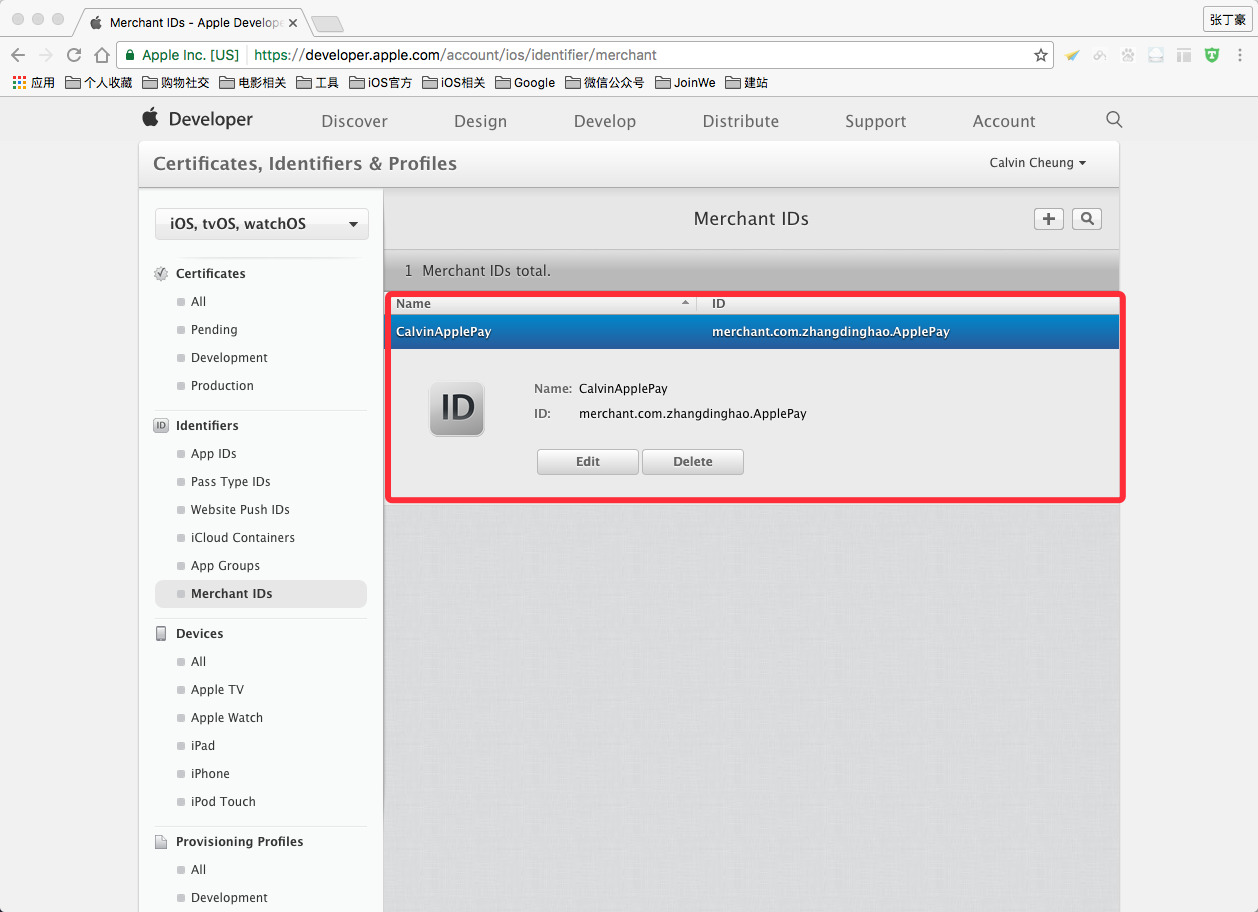Open the iOS官方 bookmarks folder
Image resolution: width=1258 pixels, height=912 pixels.
(381, 82)
